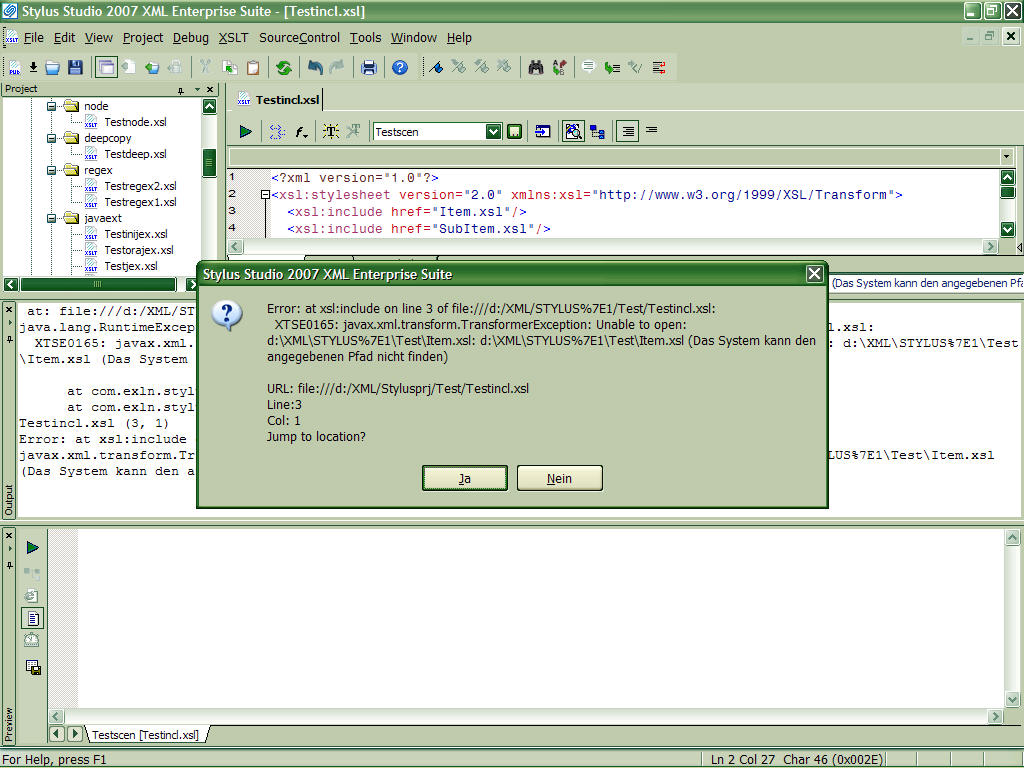Open the XSLT menu
Viewport: 1024px width, 768px height.
tap(233, 38)
